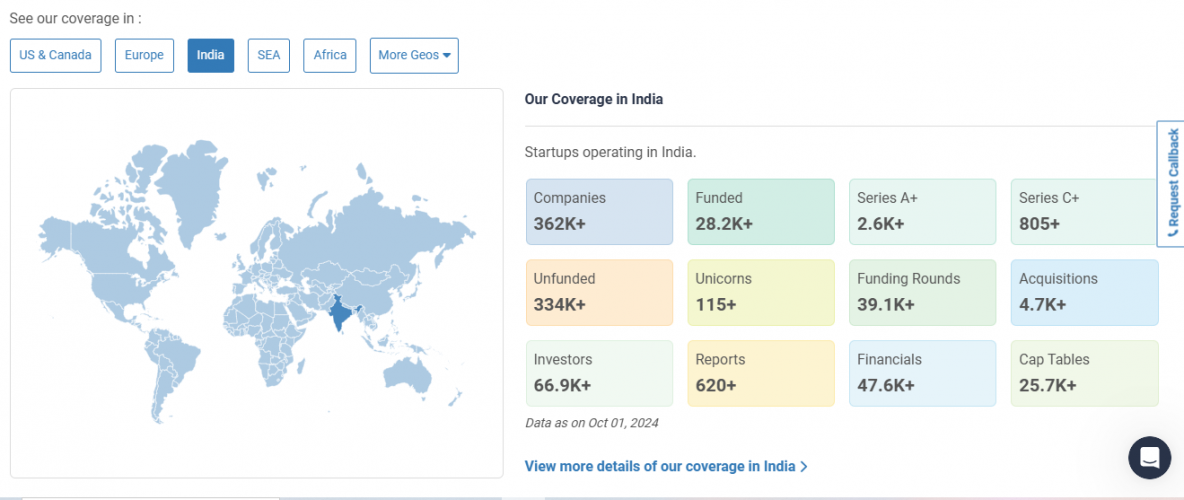Select the US & Canada coverage tab
The width and height of the screenshot is (1184, 500).
[56, 55]
